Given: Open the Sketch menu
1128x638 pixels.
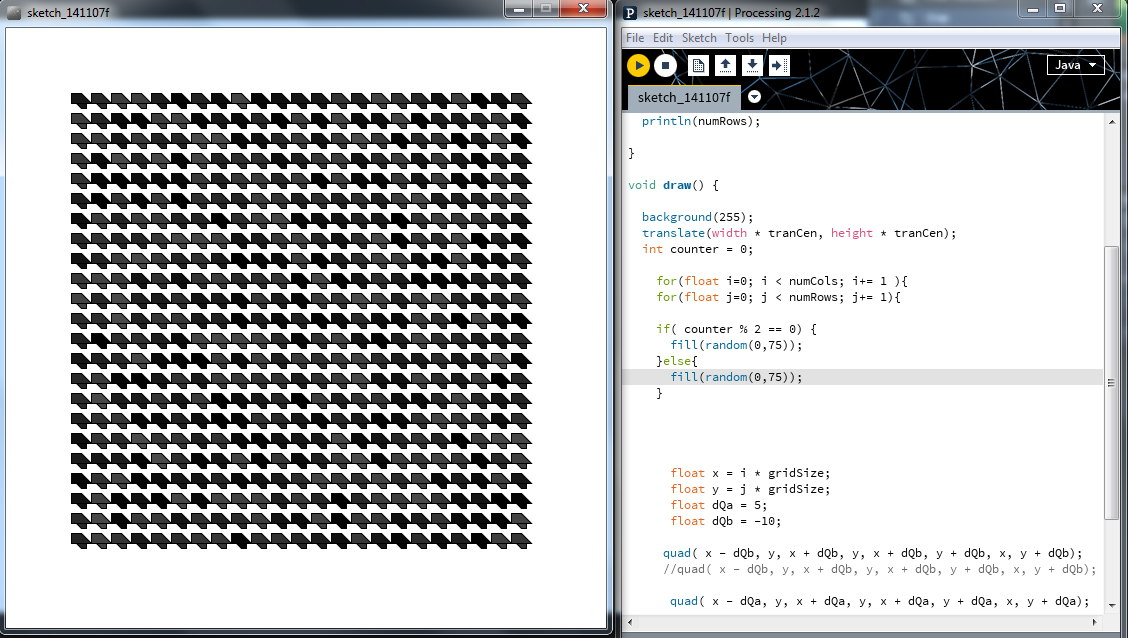Looking at the screenshot, I should pos(699,38).
